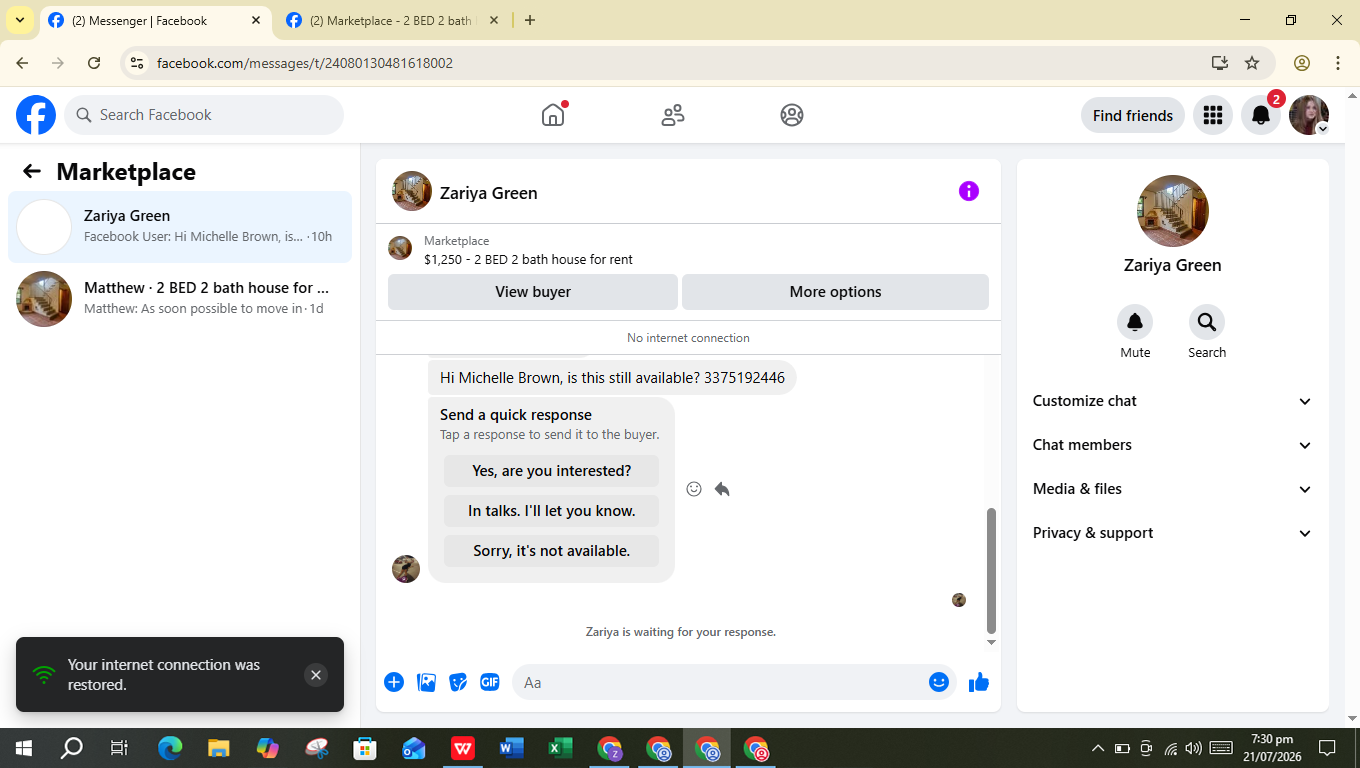Open the taskbar volume control
1360x768 pixels.
[x=1193, y=748]
